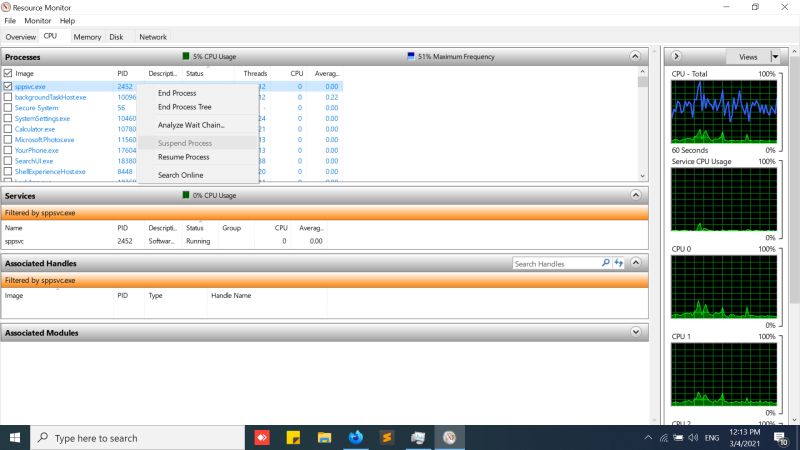
Task: Check the ShellExperienceHost.exe checkbox
Action: click(x=8, y=172)
